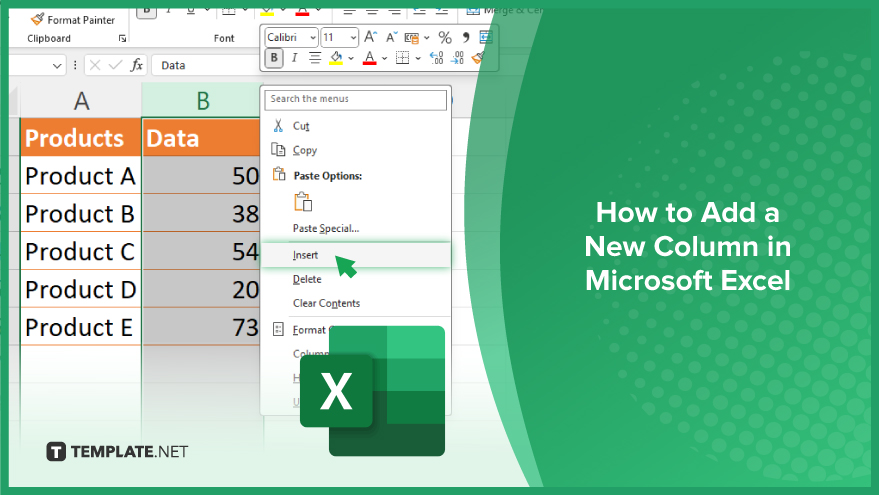The image size is (879, 495).
Task: Click the Paste clipboard icon under Paste Options
Action: [303, 202]
